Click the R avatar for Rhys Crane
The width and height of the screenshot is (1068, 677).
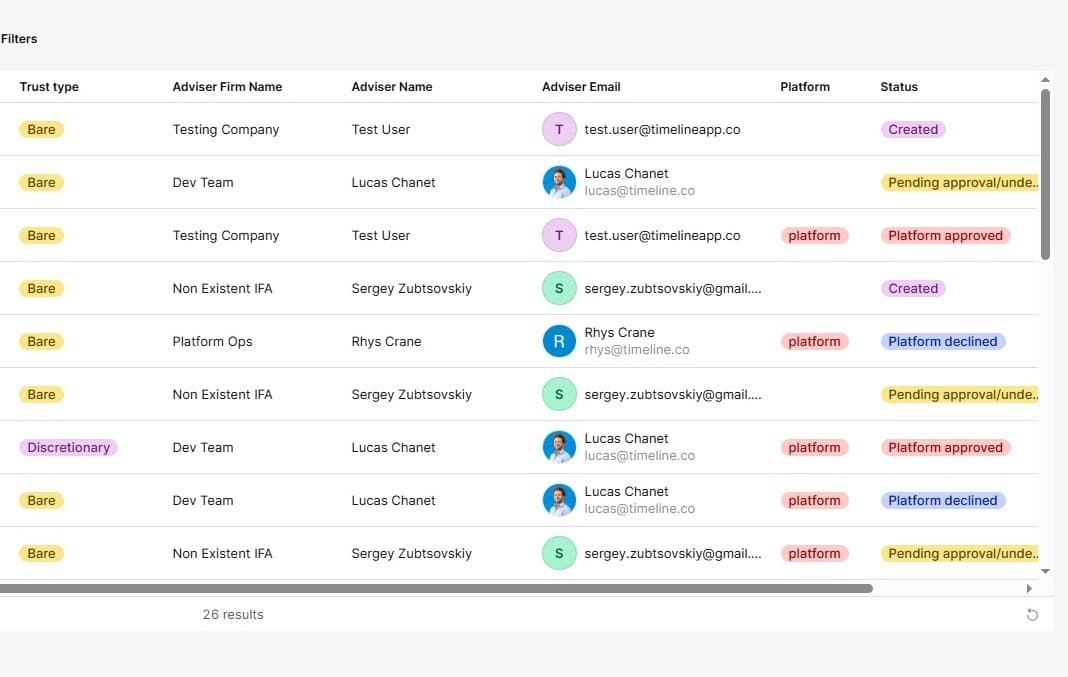559,341
